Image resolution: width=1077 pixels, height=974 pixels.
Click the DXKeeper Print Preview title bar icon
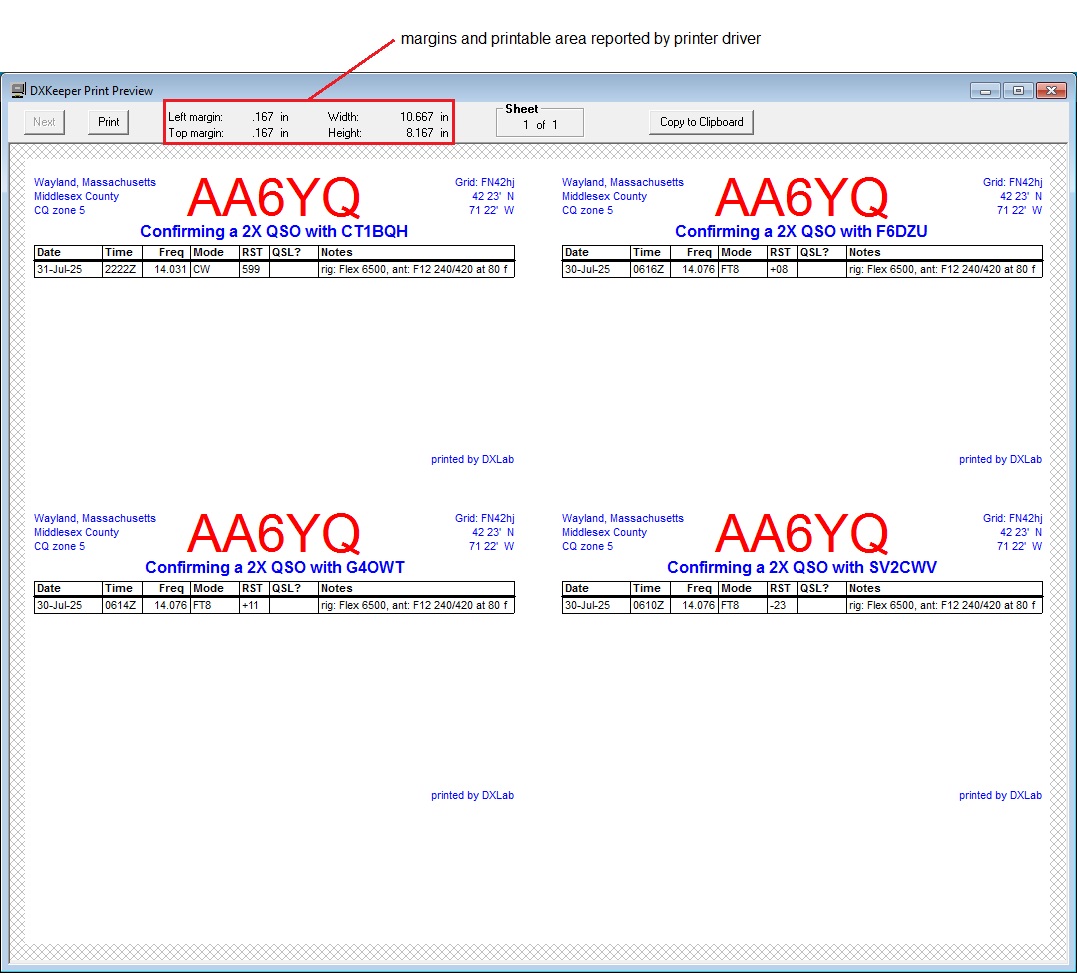[19, 90]
